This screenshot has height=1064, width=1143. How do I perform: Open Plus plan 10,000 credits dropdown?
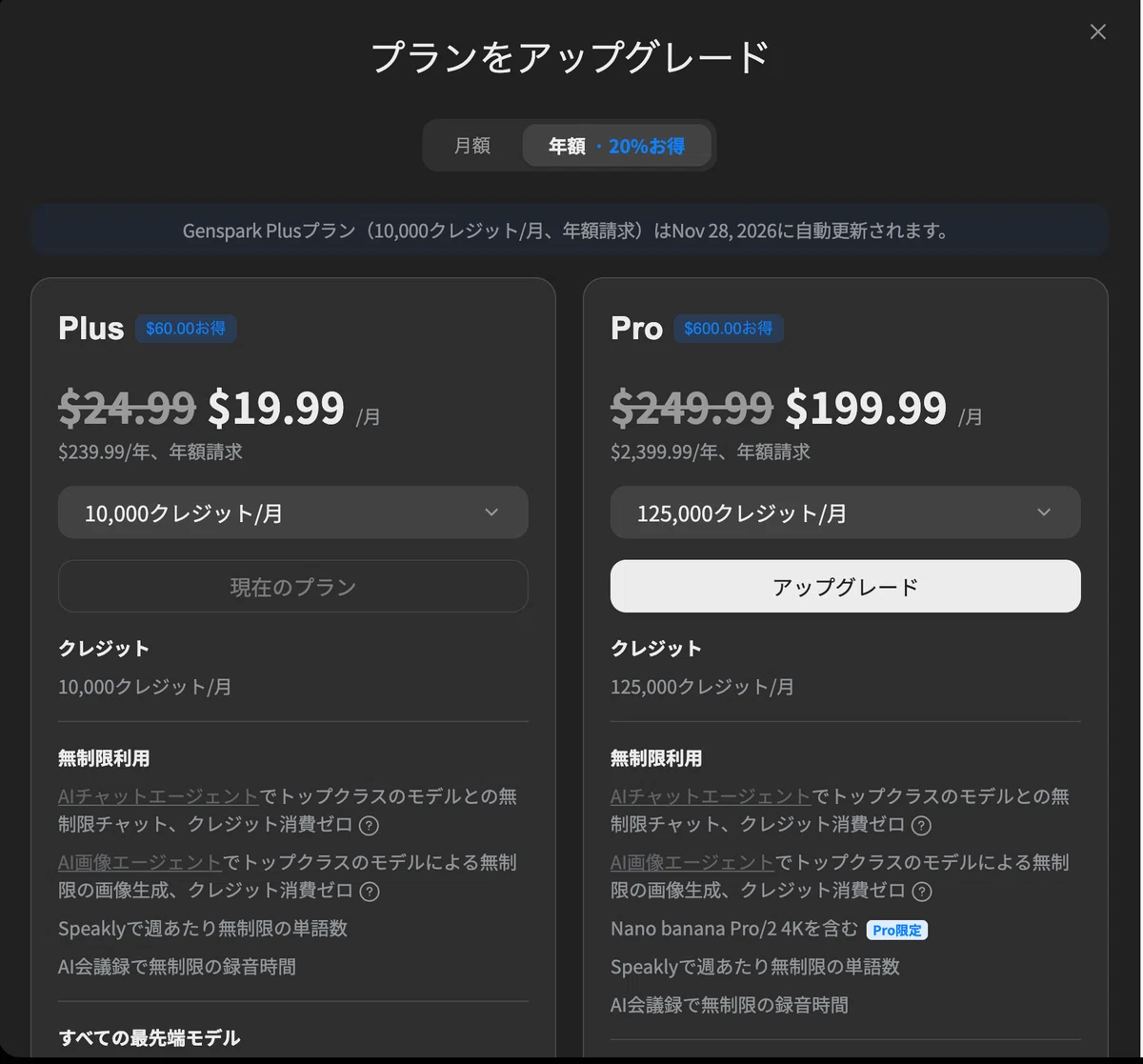pos(293,512)
